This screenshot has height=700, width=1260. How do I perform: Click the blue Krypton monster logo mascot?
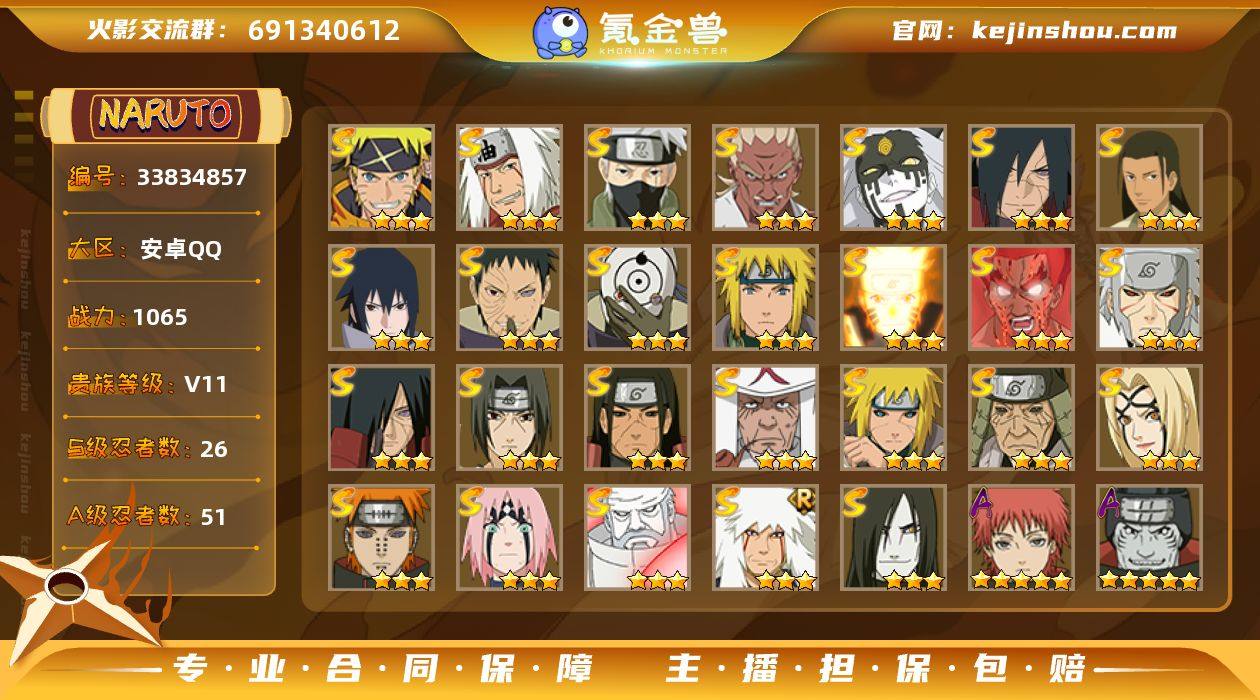click(x=559, y=32)
